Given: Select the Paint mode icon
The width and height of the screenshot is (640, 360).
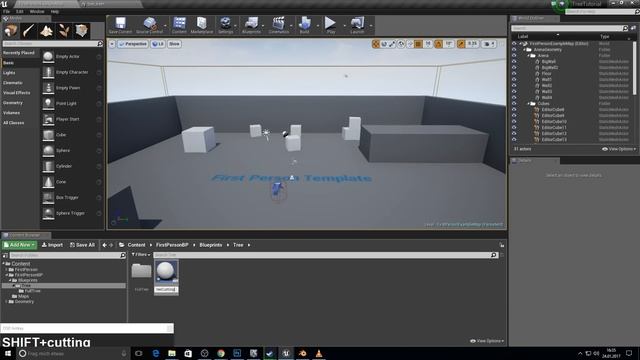Looking at the screenshot, I should point(29,31).
